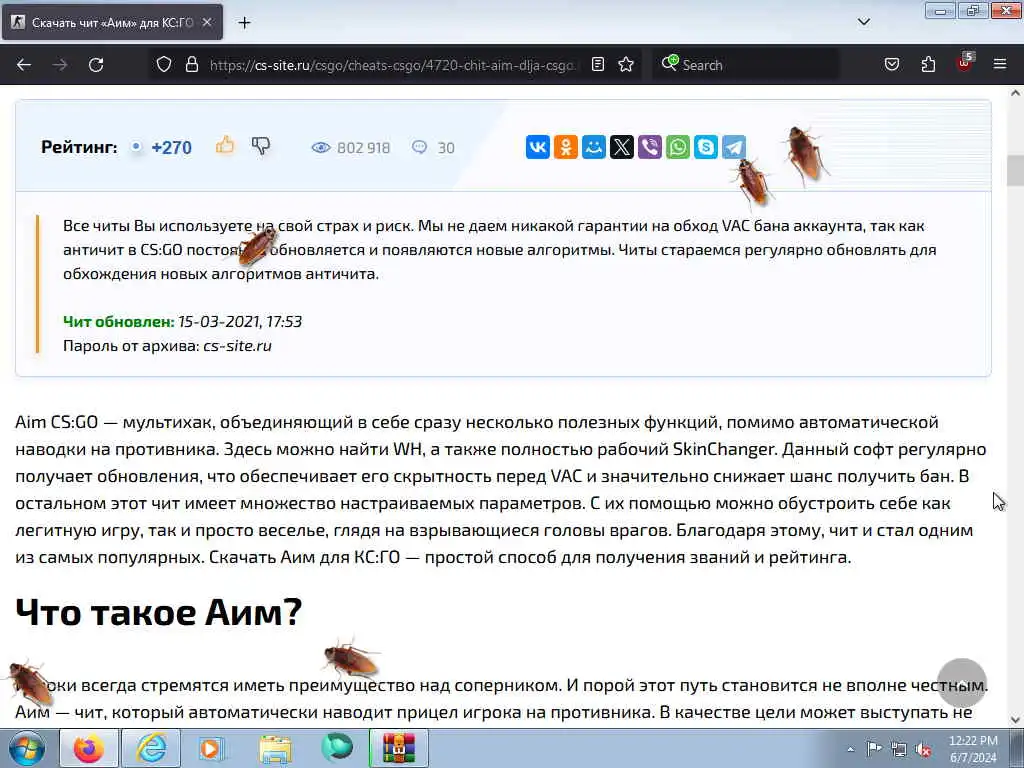Open Windows Start menu
This screenshot has width=1024, height=768.
pyautogui.click(x=27, y=748)
